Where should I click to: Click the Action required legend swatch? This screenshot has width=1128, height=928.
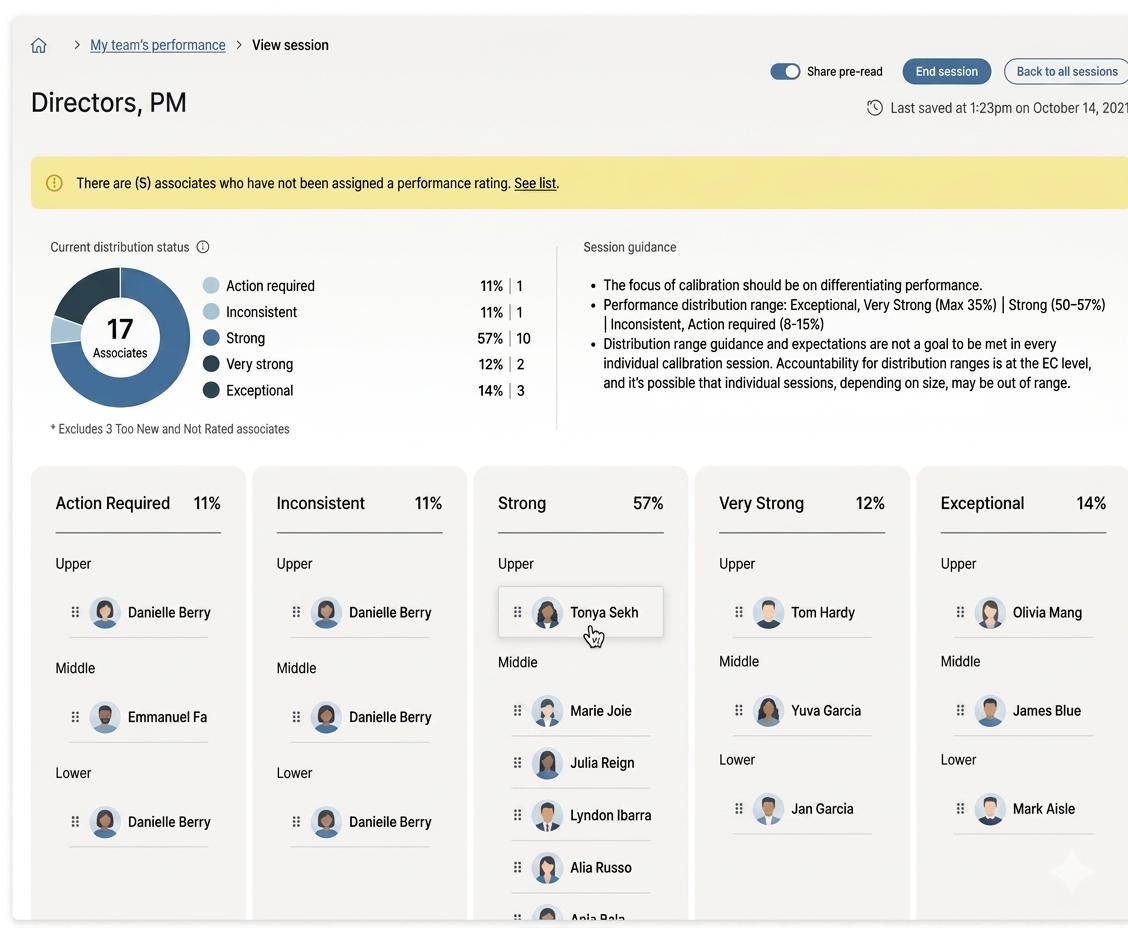tap(211, 286)
